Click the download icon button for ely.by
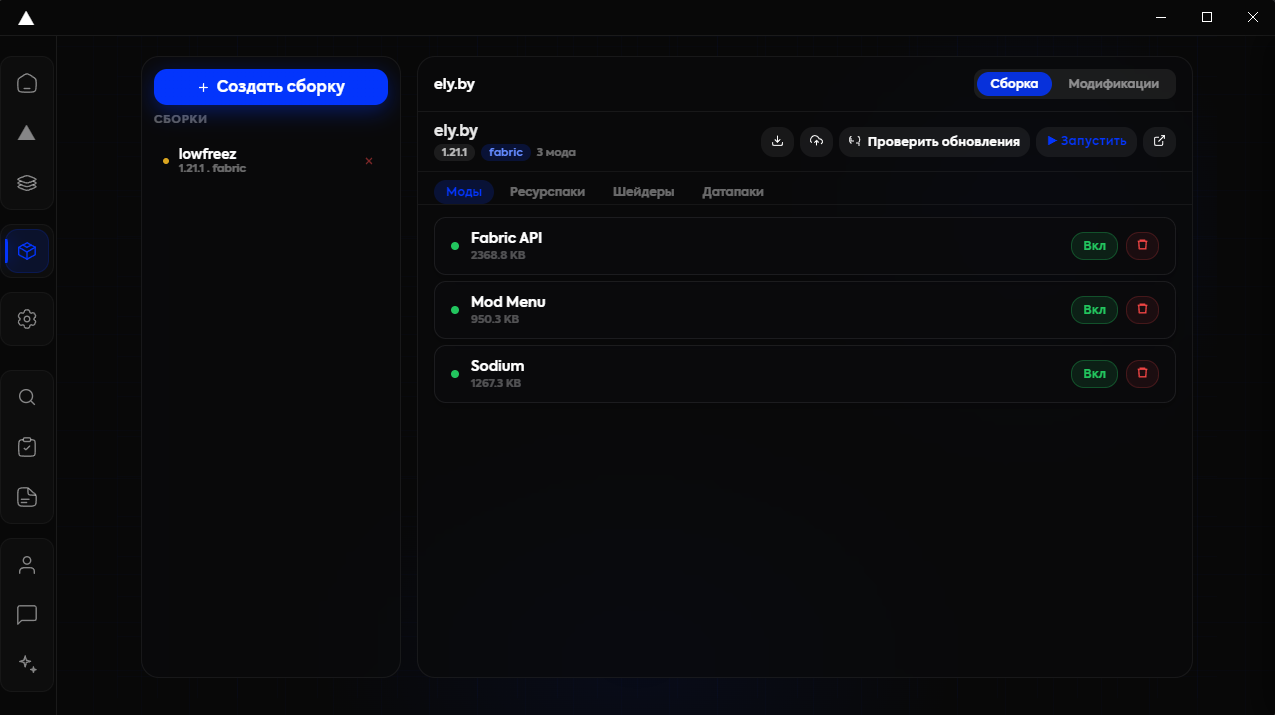The width and height of the screenshot is (1275, 715). [778, 141]
